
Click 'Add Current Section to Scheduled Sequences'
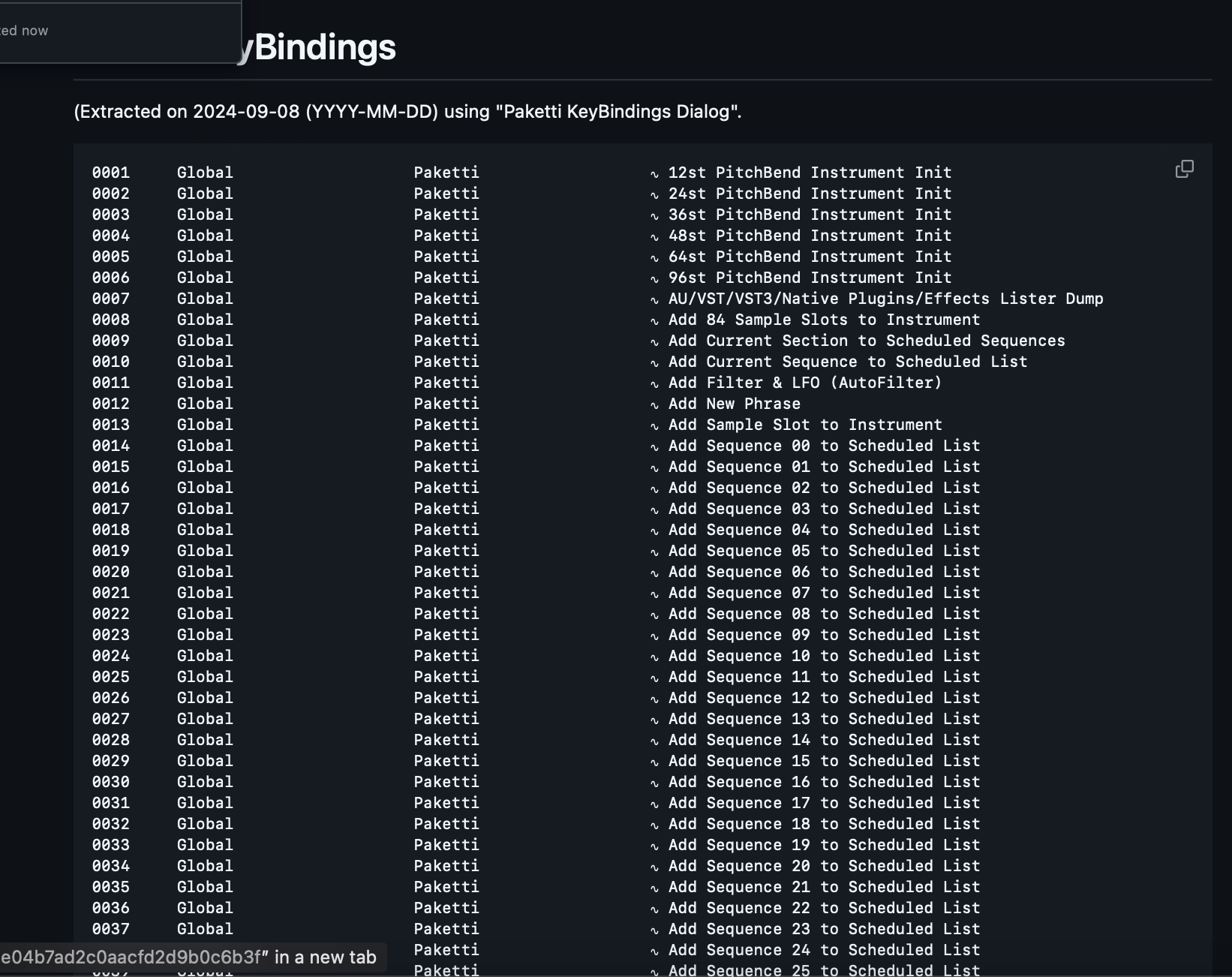867,341
